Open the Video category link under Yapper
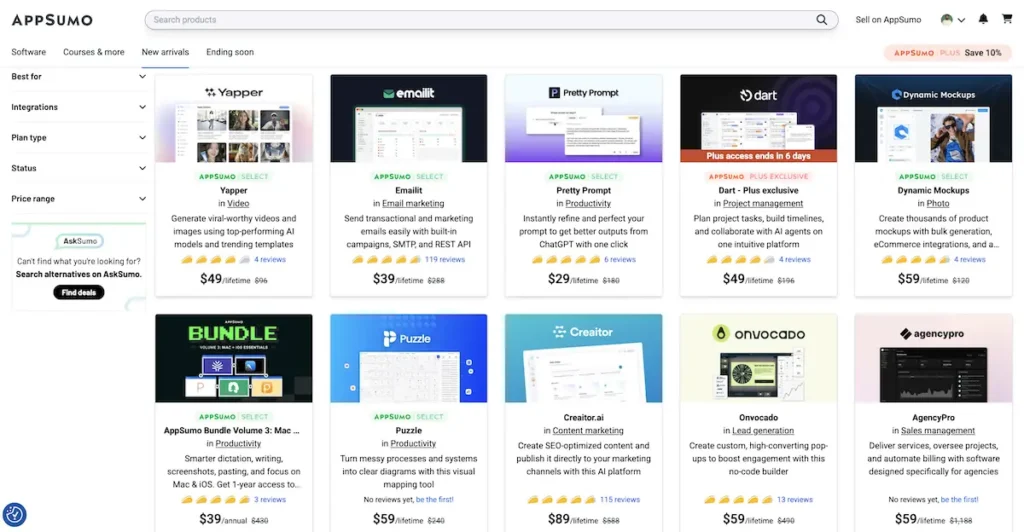The height and width of the screenshot is (532, 1024). pos(238,204)
